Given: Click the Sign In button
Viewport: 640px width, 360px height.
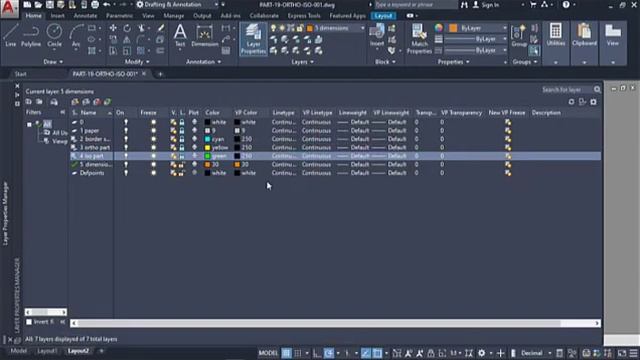Looking at the screenshot, I should (486, 4).
